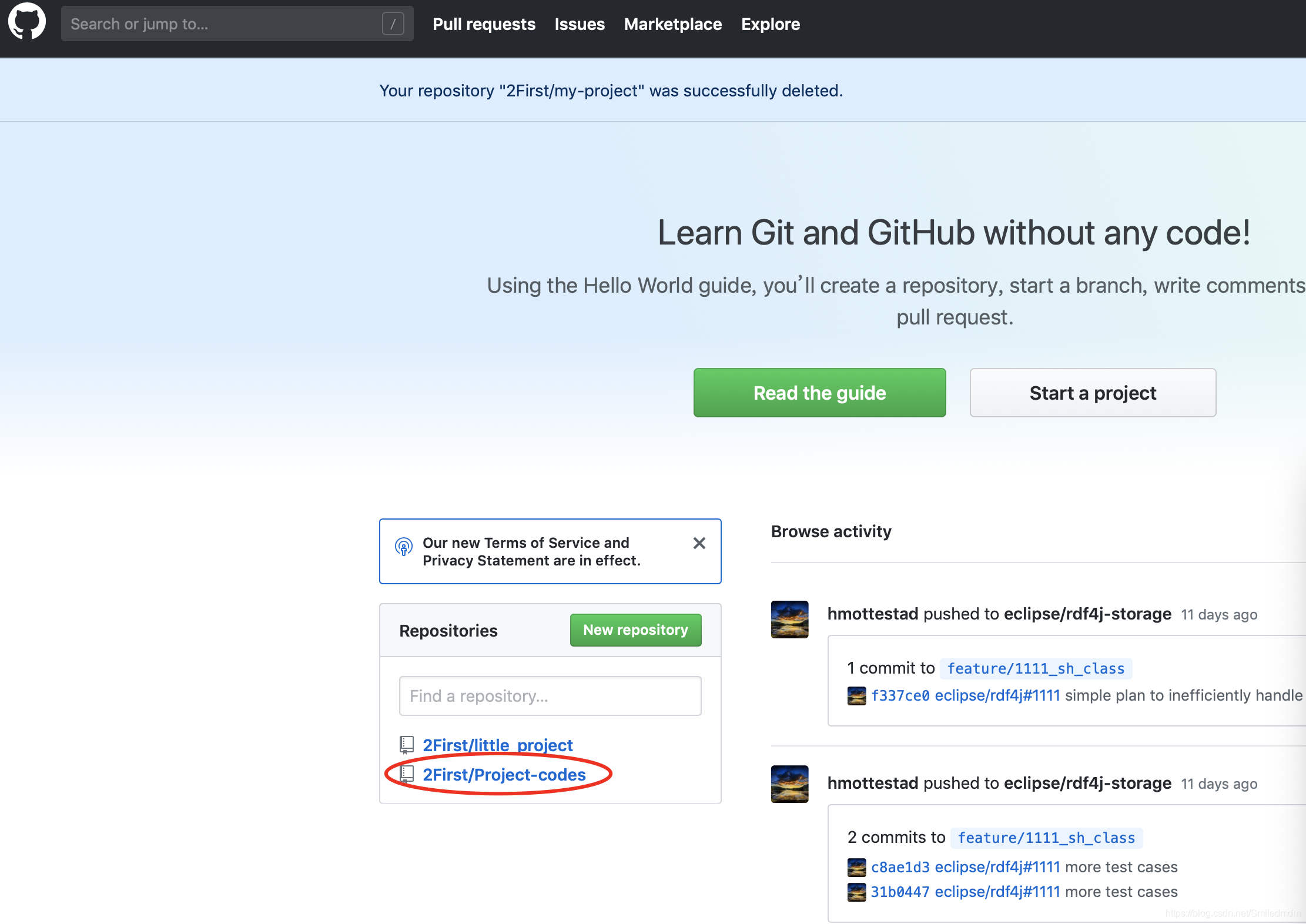1306x924 pixels.
Task: Open feature/1111_sh_class branch under 1 commit
Action: tap(1036, 668)
